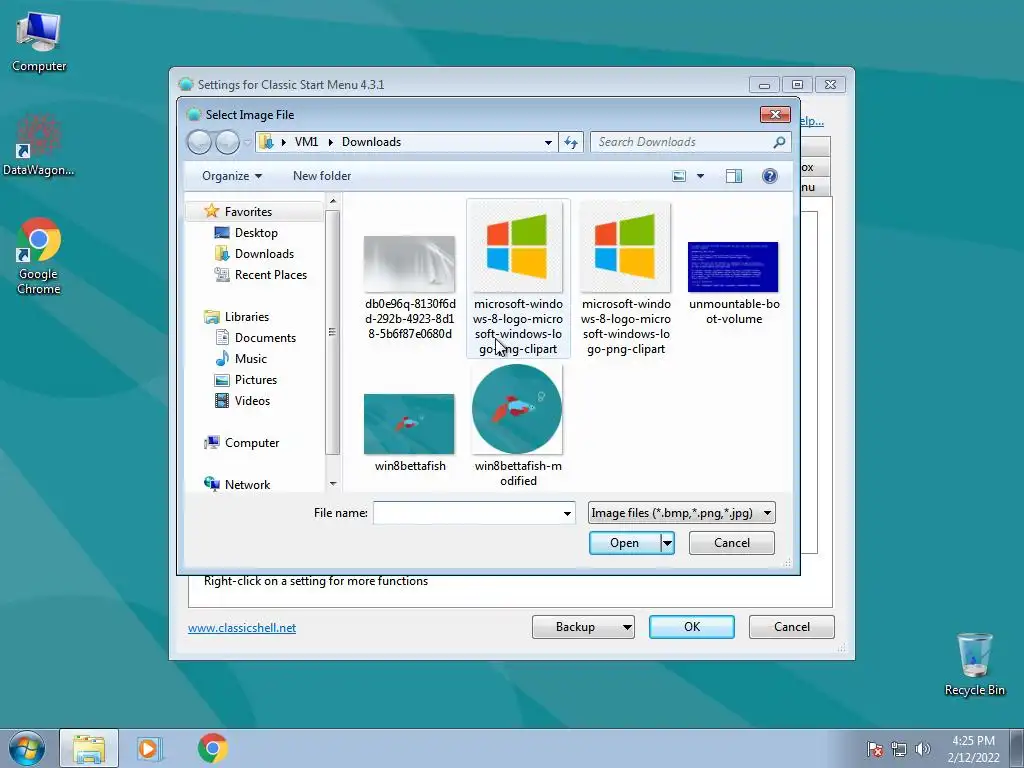This screenshot has width=1024, height=768.
Task: Click the Search Downloads box
Action: point(681,142)
